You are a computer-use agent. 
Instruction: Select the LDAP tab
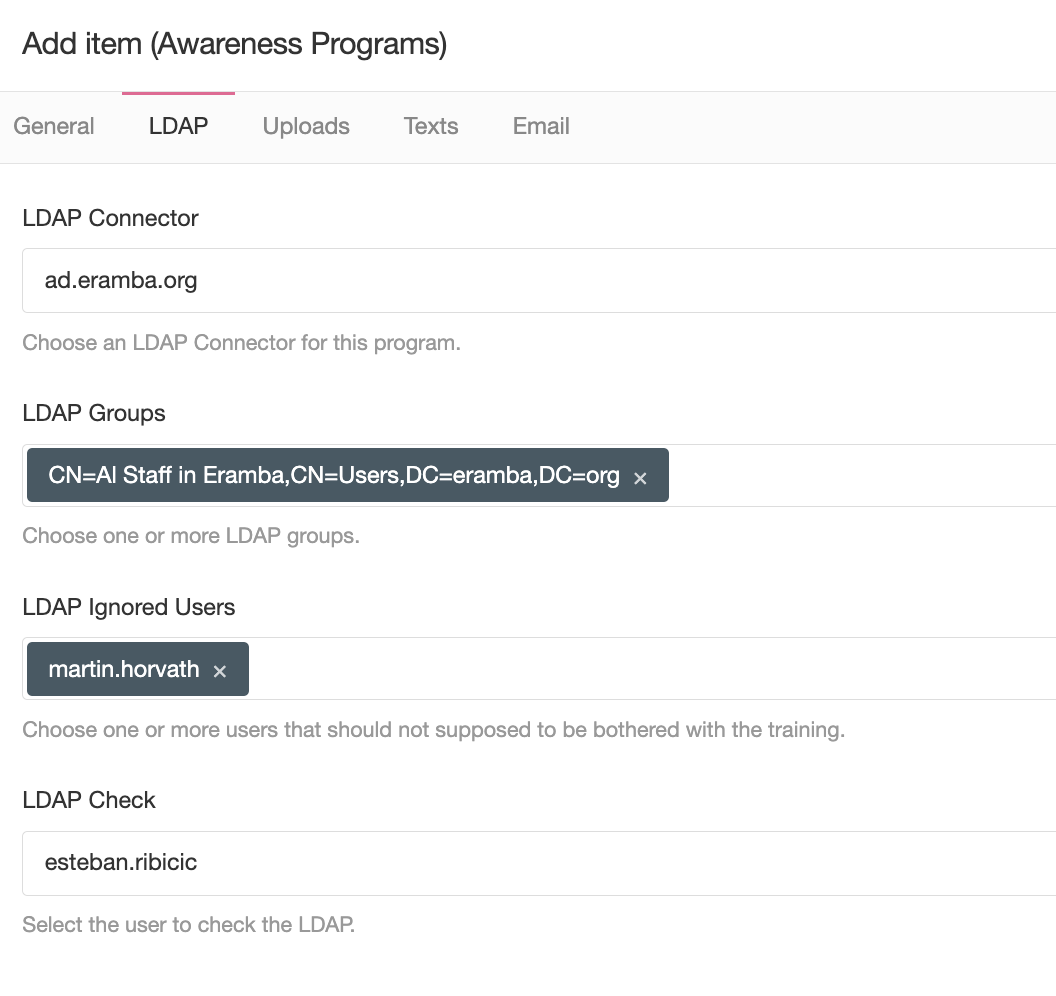(x=178, y=126)
